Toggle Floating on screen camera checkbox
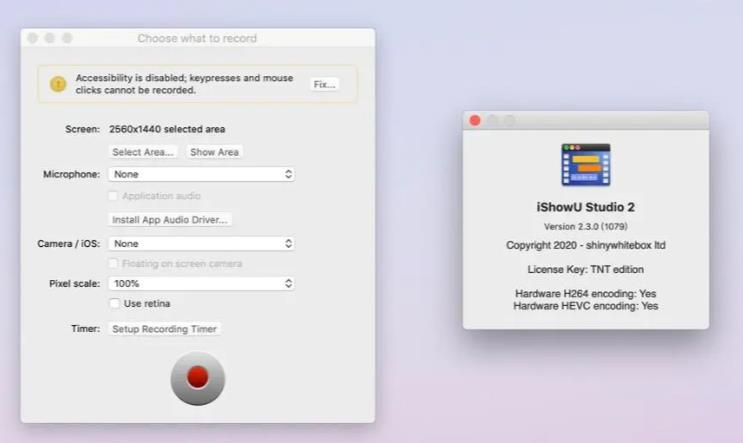 [x=114, y=264]
